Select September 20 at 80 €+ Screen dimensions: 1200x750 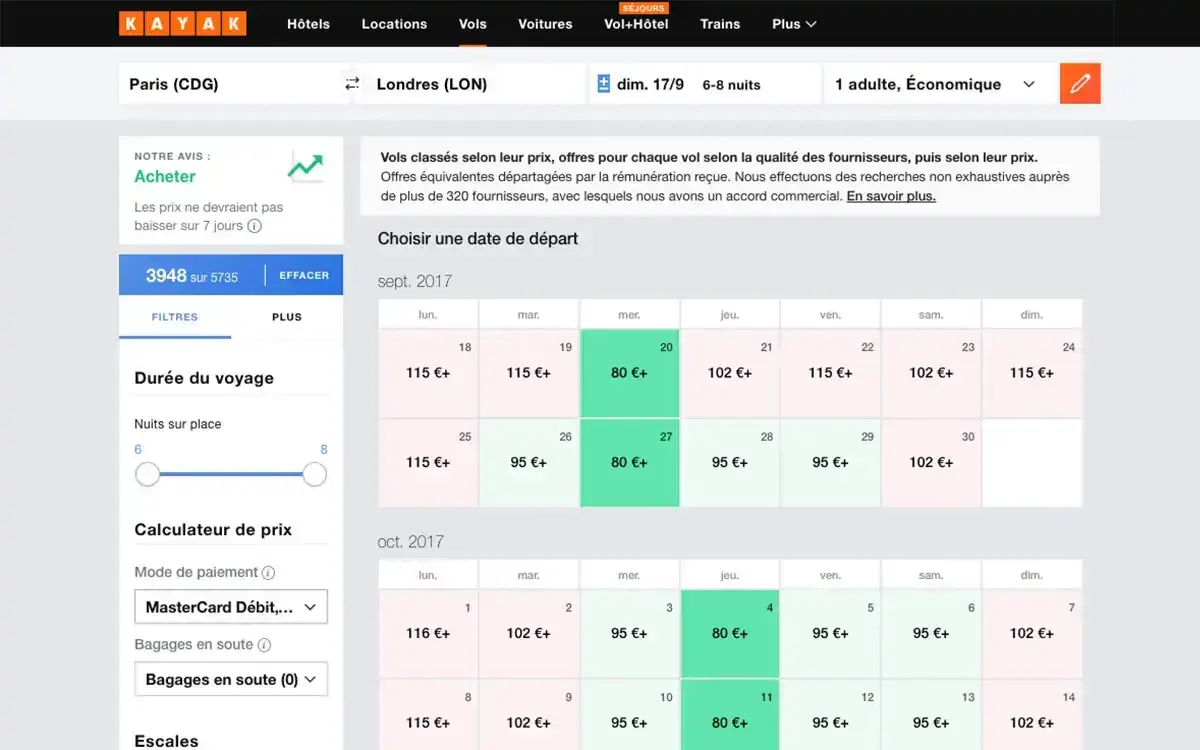click(x=629, y=373)
